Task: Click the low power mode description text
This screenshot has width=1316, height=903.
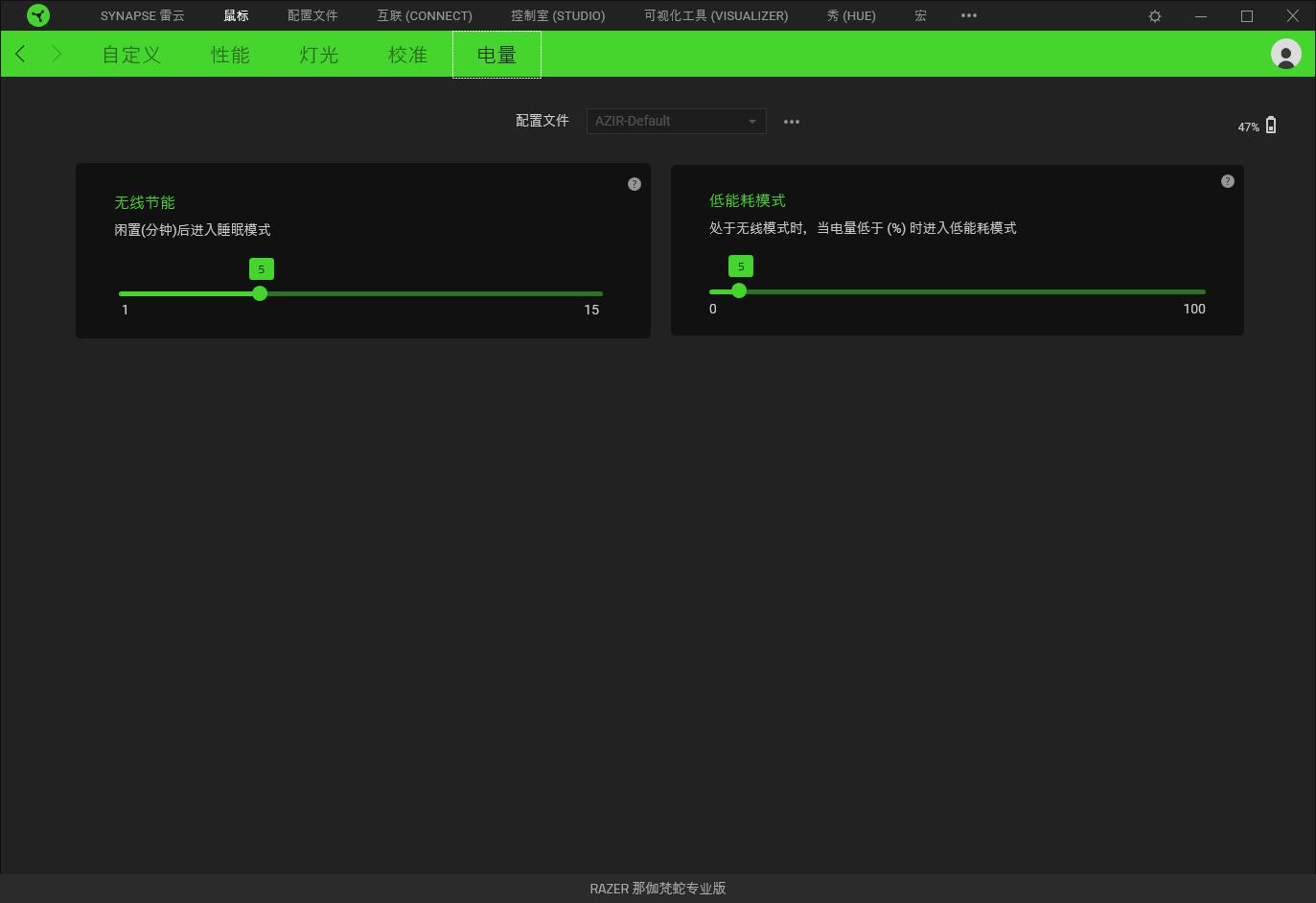Action: click(863, 228)
